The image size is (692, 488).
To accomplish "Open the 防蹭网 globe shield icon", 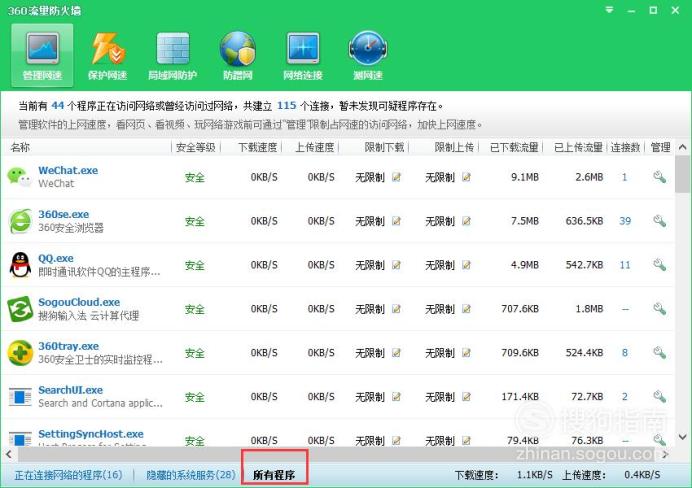I will [237, 55].
